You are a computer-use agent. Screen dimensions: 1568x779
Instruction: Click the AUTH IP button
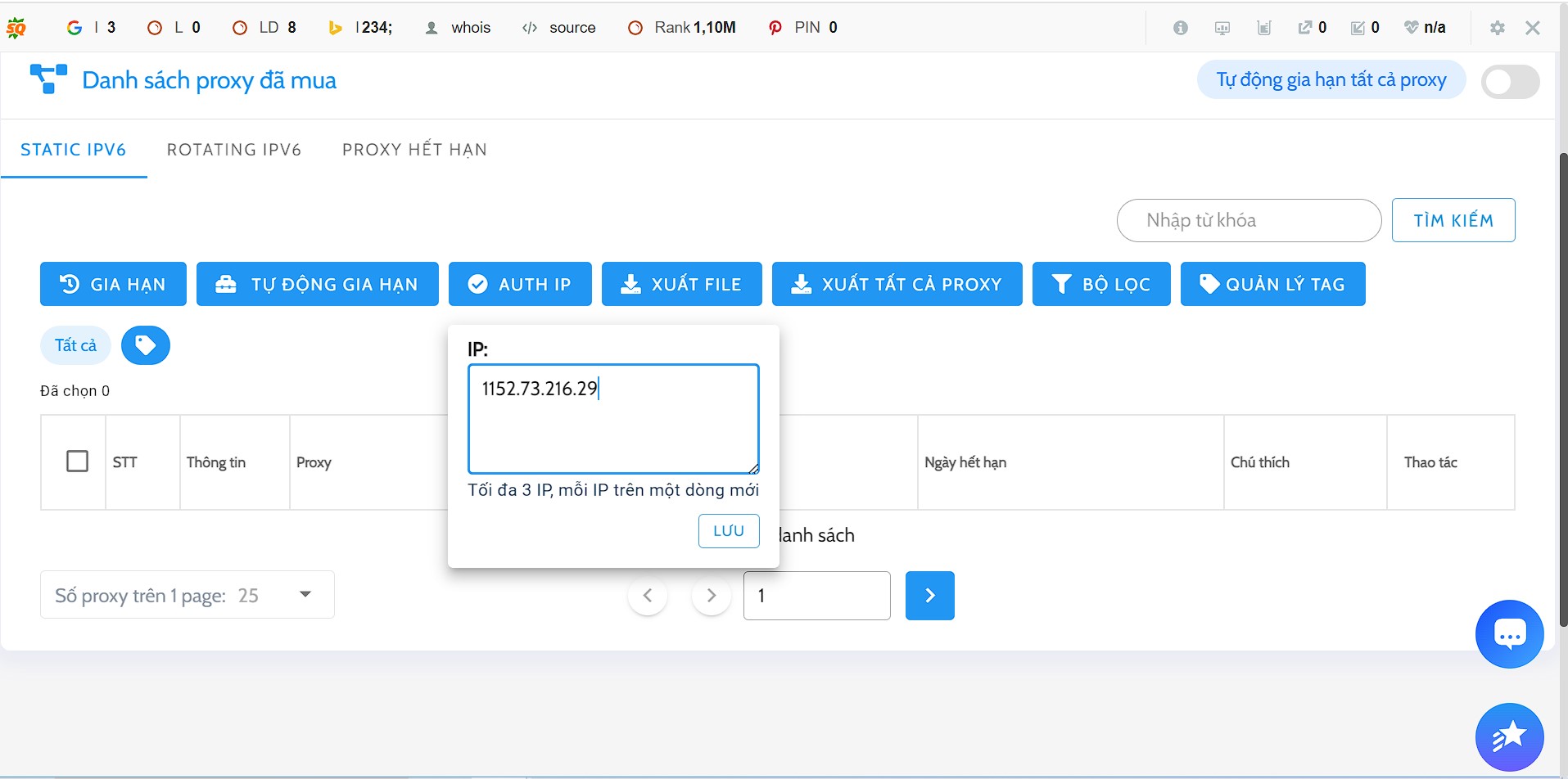(x=520, y=284)
